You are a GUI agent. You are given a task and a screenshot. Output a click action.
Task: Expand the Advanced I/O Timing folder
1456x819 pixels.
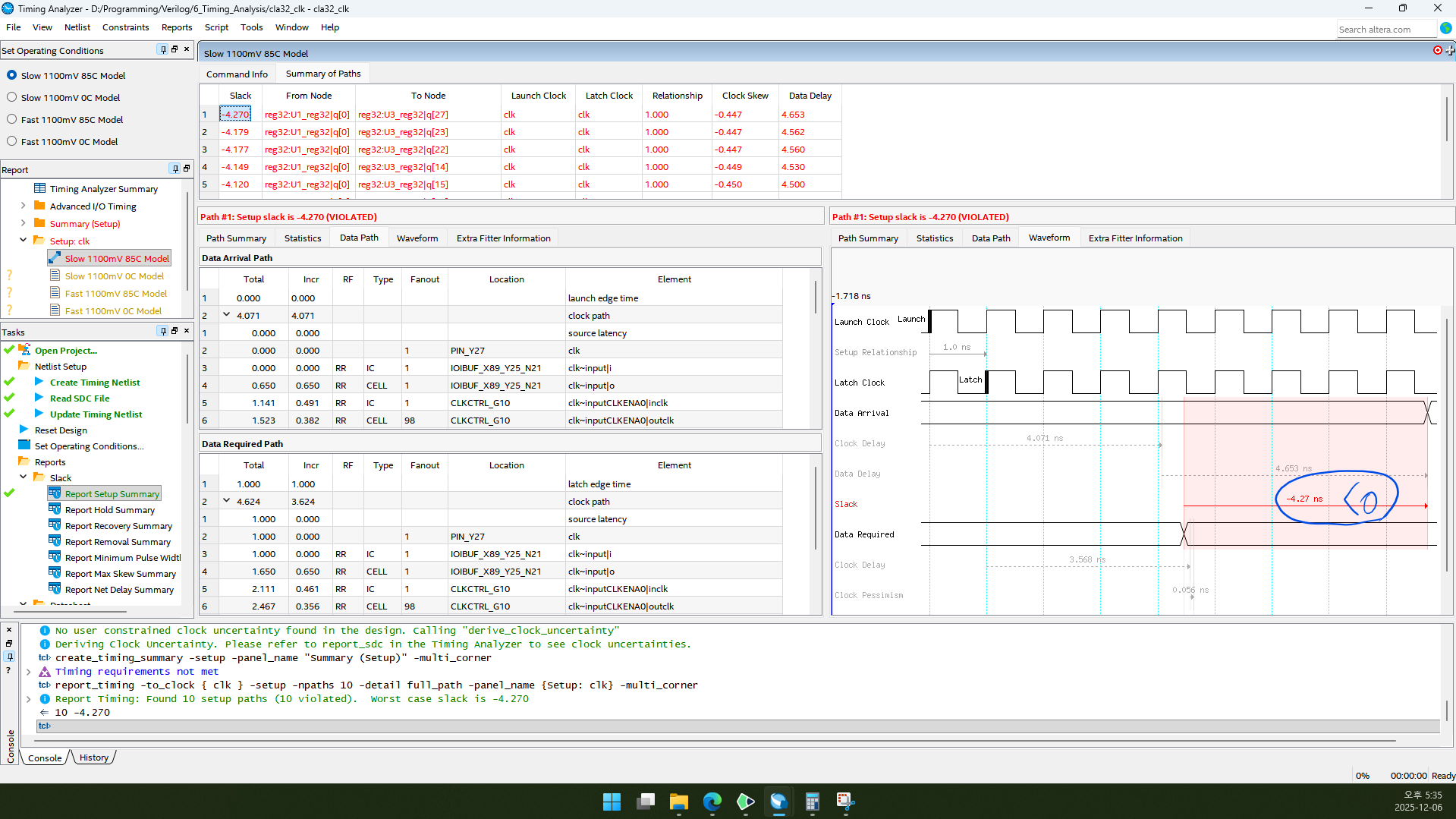point(23,206)
